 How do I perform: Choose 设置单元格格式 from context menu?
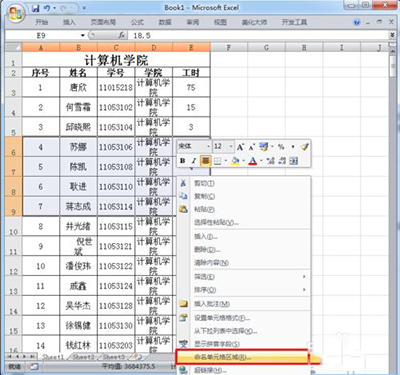click(243, 318)
